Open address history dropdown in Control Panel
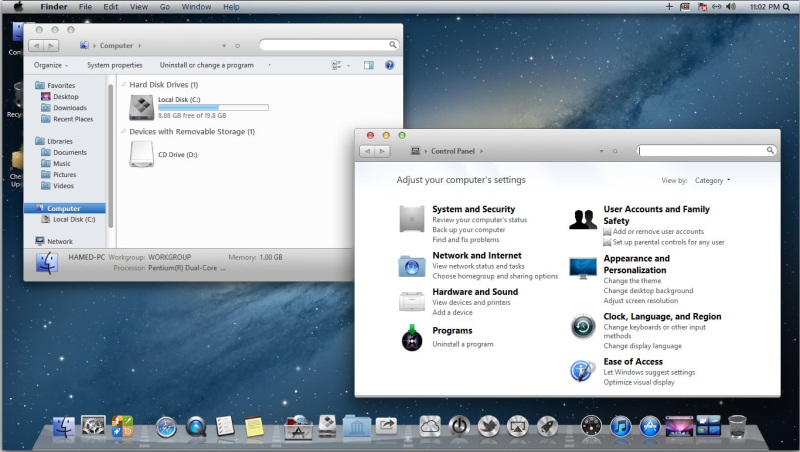This screenshot has width=800, height=452. (x=602, y=151)
